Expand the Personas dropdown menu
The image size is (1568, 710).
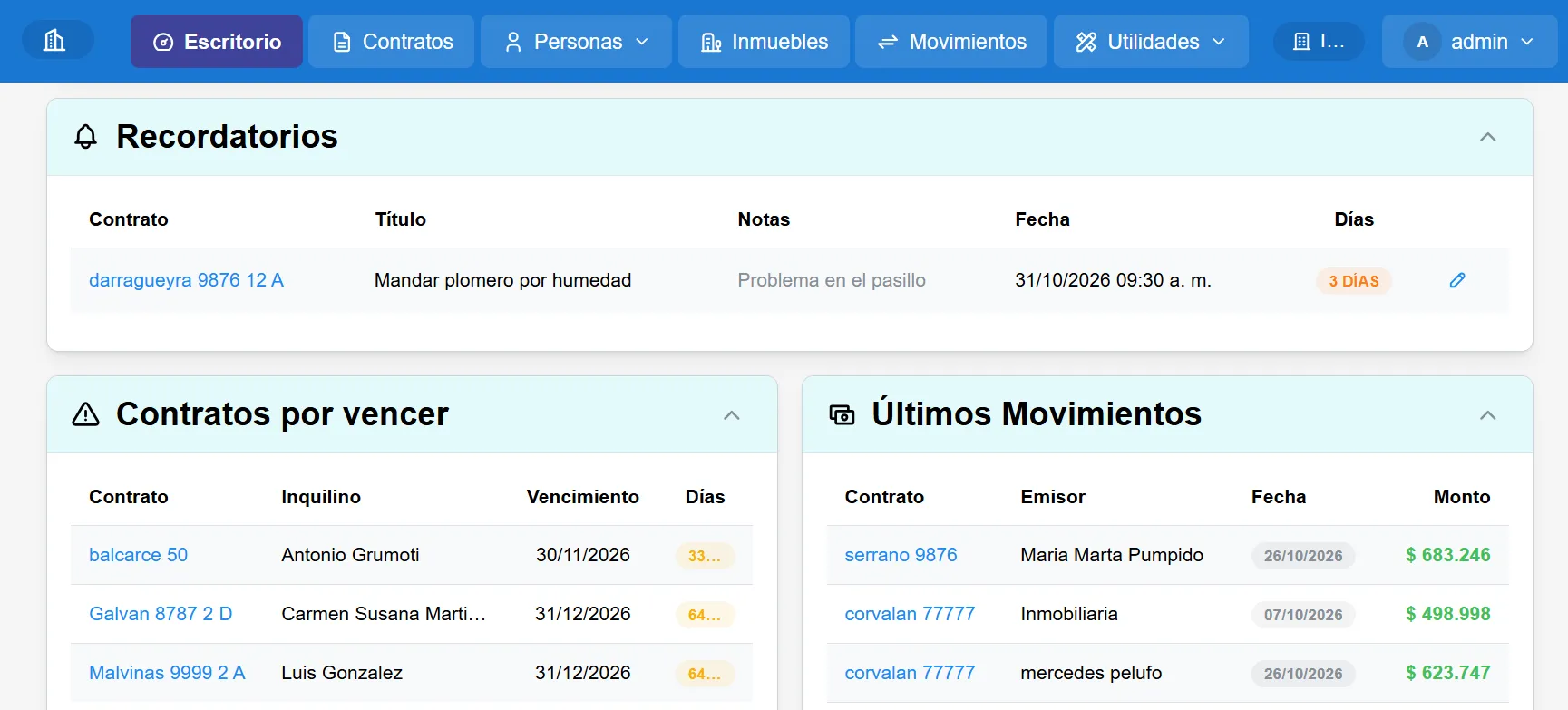[577, 42]
